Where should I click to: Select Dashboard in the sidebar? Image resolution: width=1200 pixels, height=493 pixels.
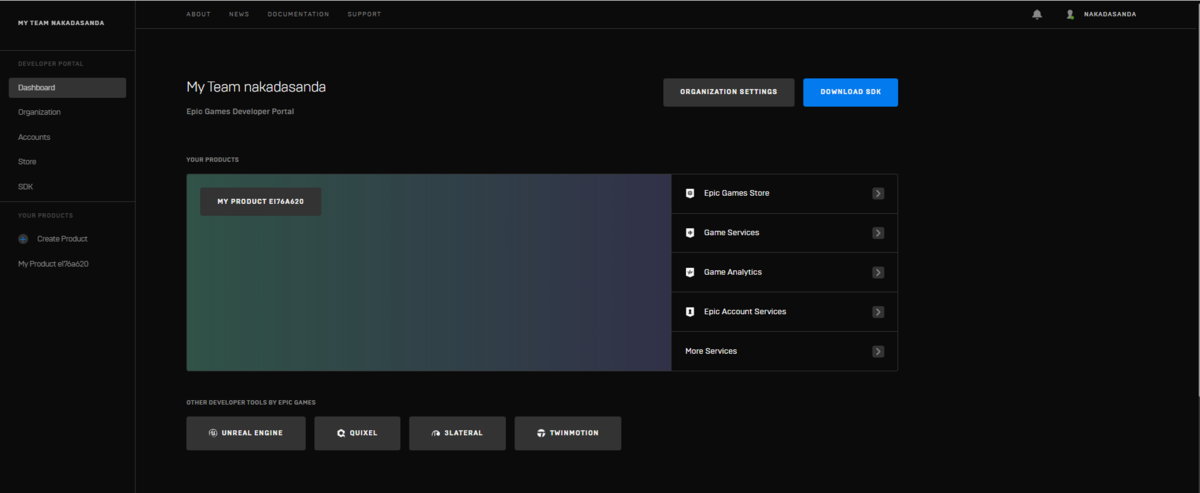67,88
